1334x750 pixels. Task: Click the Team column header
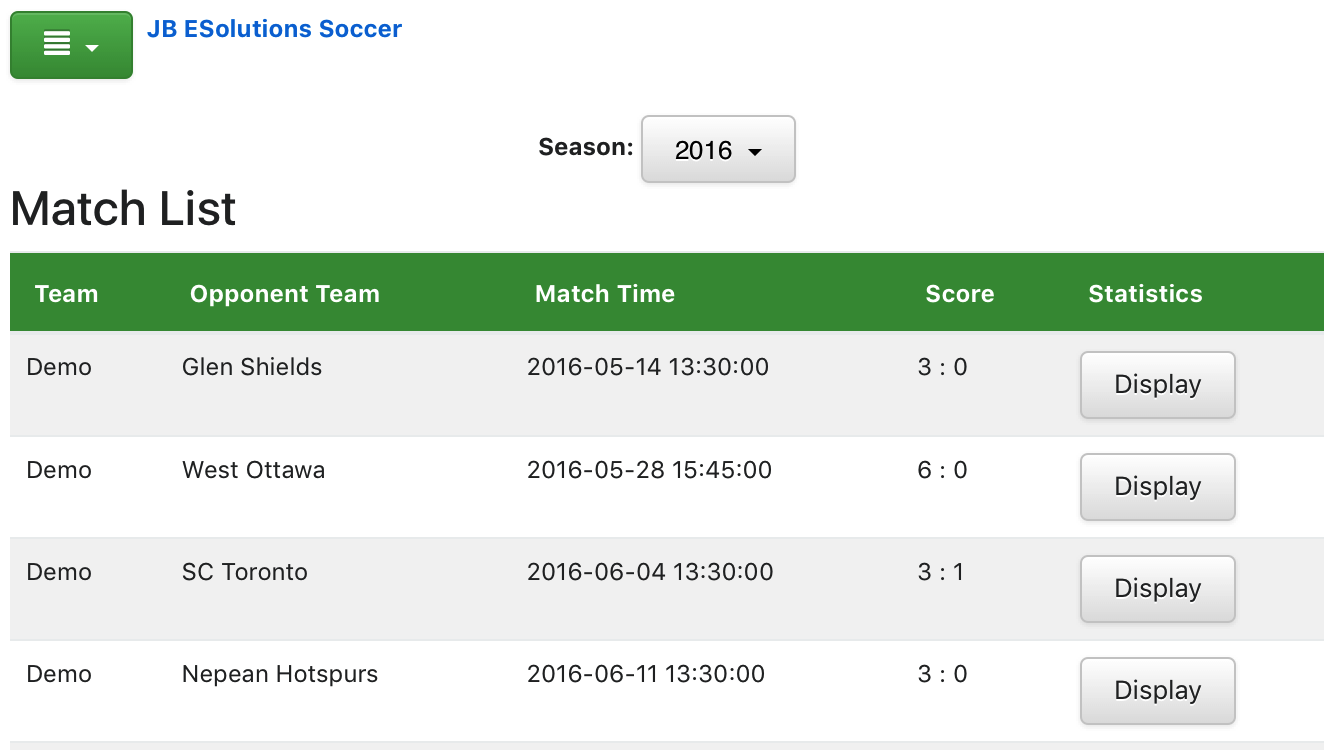pyautogui.click(x=66, y=294)
